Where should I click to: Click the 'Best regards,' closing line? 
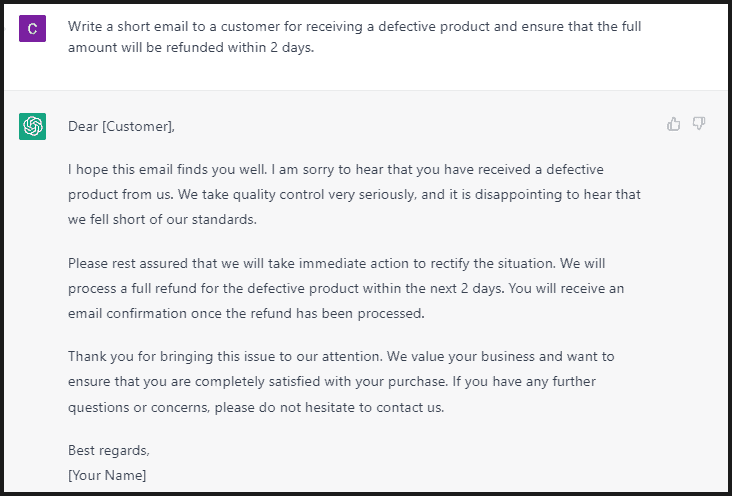coord(108,450)
